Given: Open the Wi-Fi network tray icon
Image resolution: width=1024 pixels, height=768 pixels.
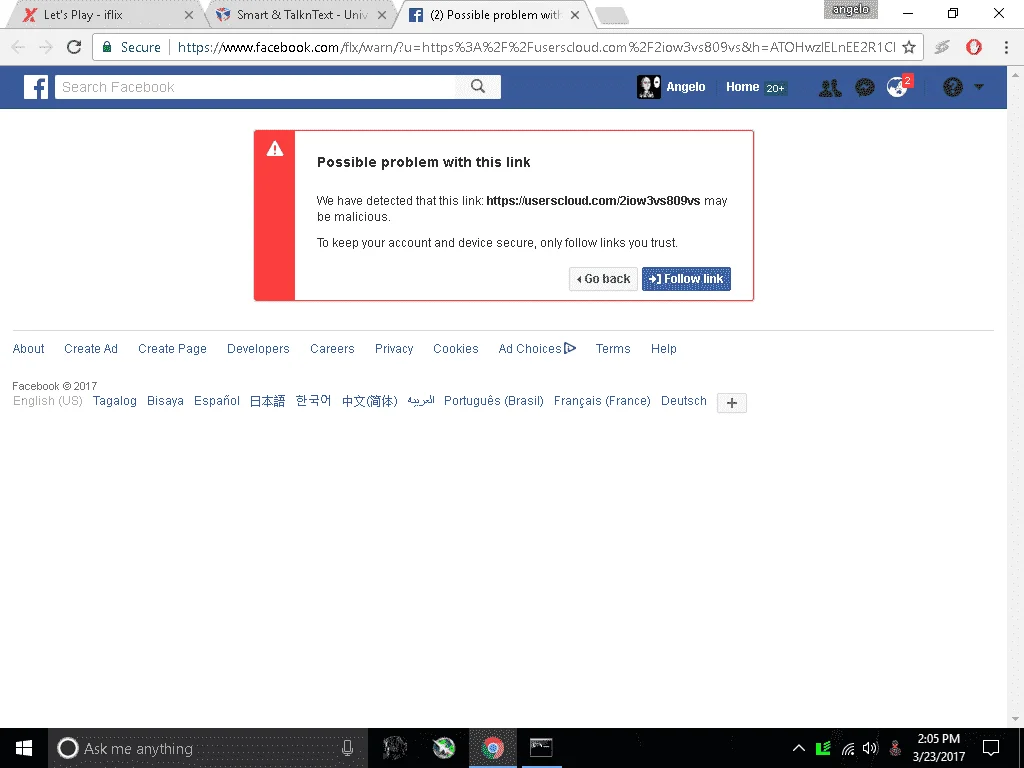Looking at the screenshot, I should click(848, 748).
